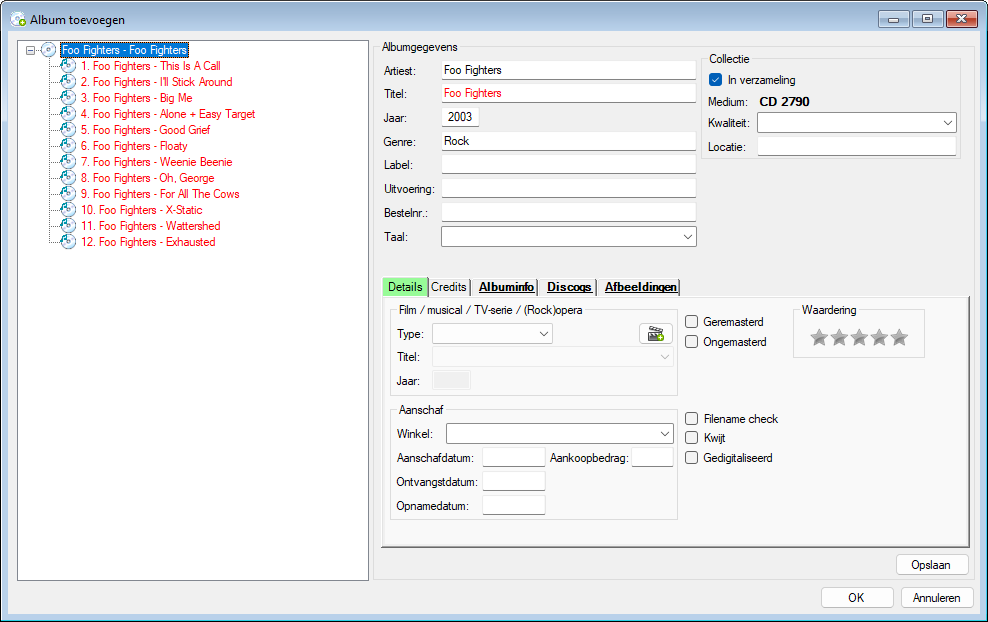Click the Genre input field

[568, 141]
